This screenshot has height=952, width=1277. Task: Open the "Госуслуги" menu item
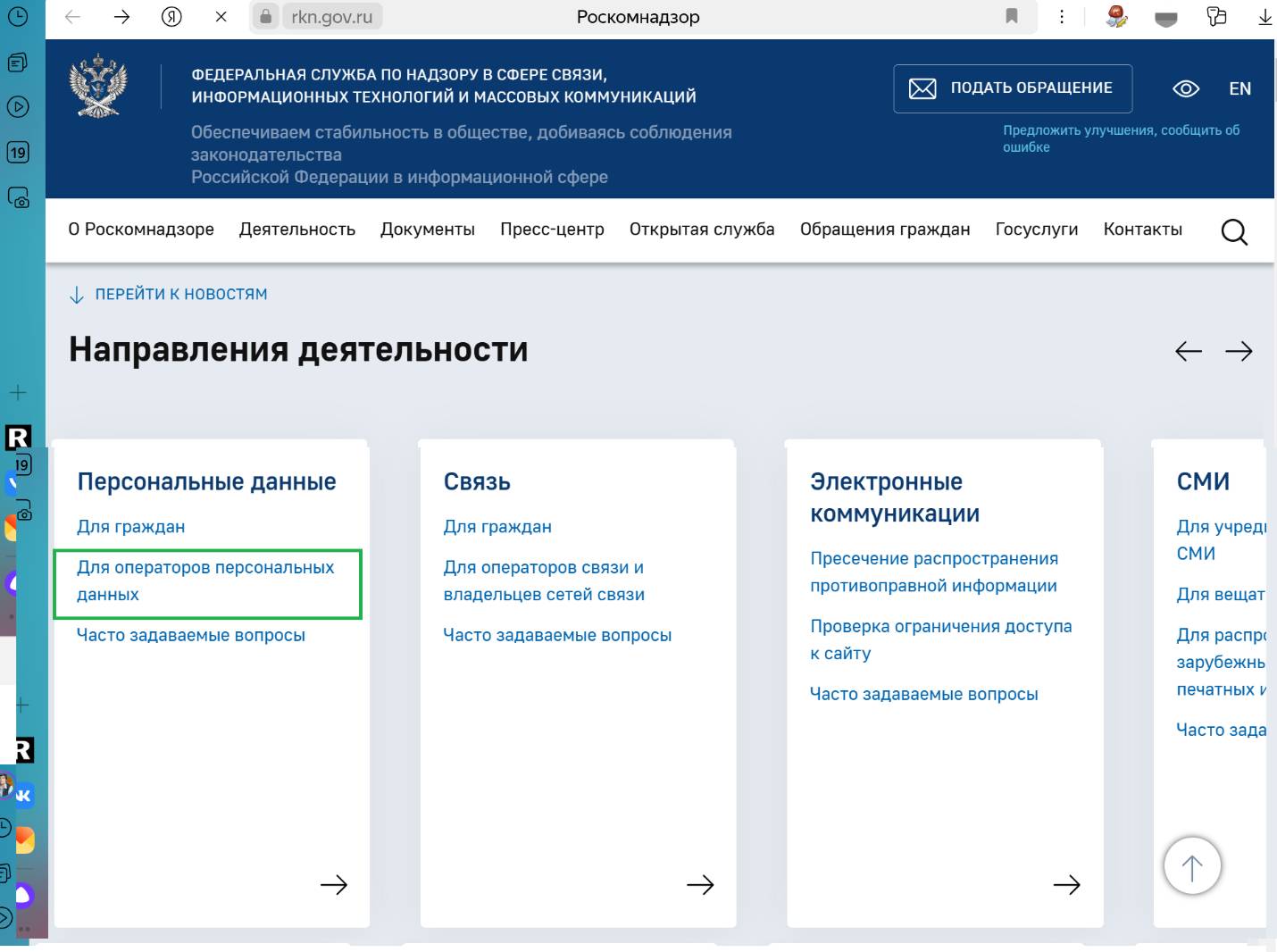[1036, 230]
